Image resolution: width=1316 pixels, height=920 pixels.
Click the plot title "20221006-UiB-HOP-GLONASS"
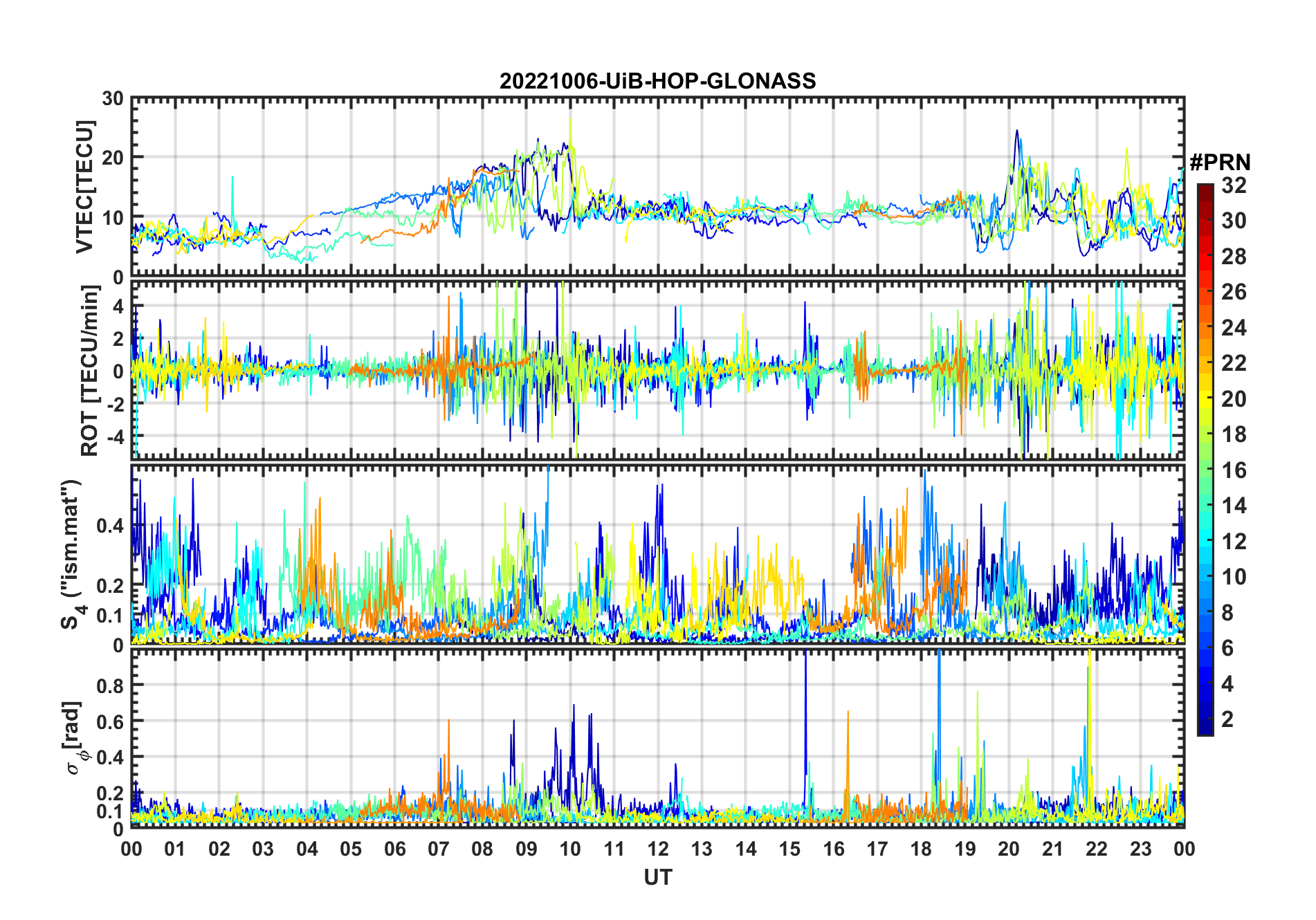click(x=657, y=82)
